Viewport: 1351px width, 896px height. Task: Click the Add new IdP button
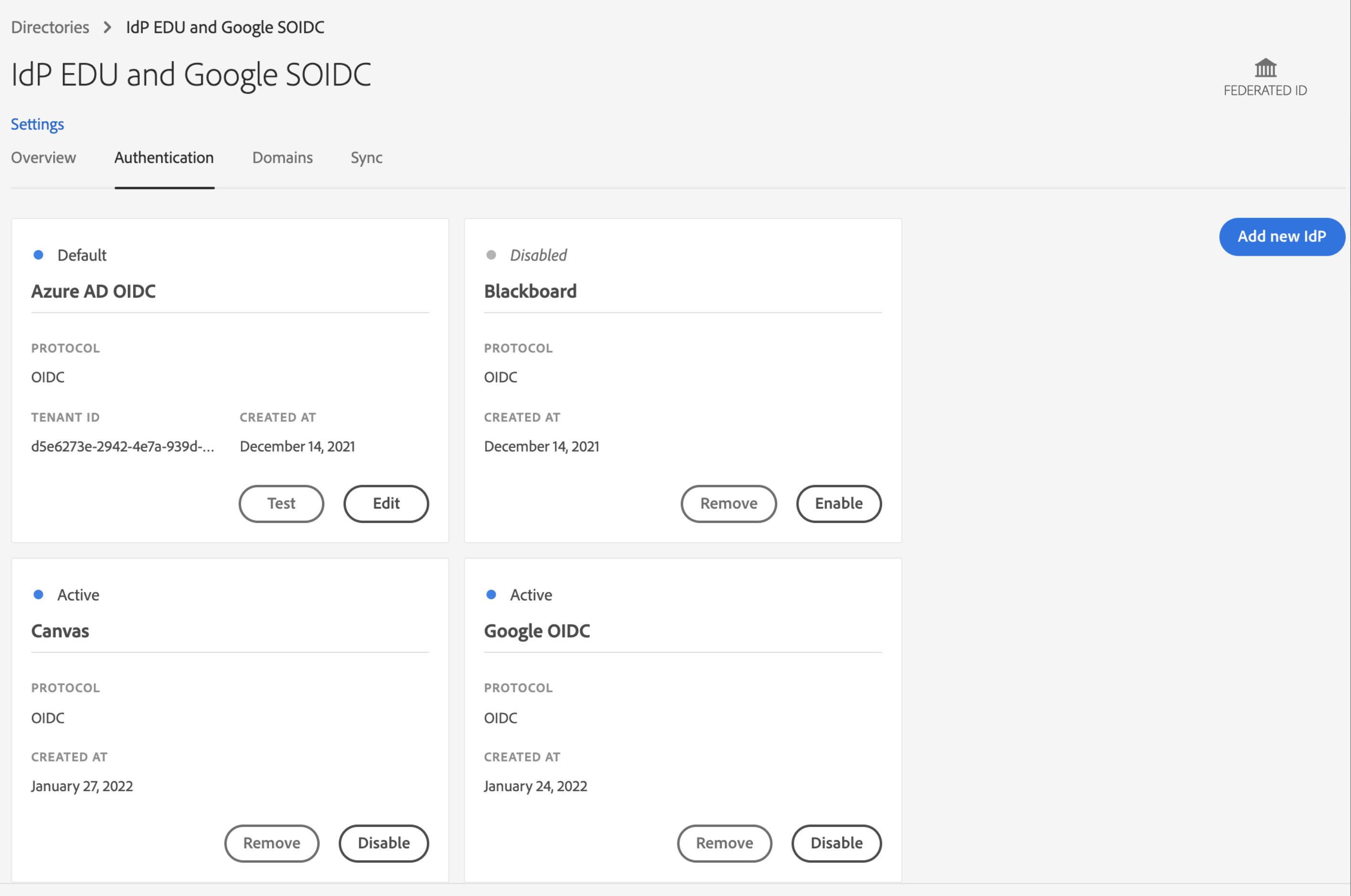click(1281, 236)
